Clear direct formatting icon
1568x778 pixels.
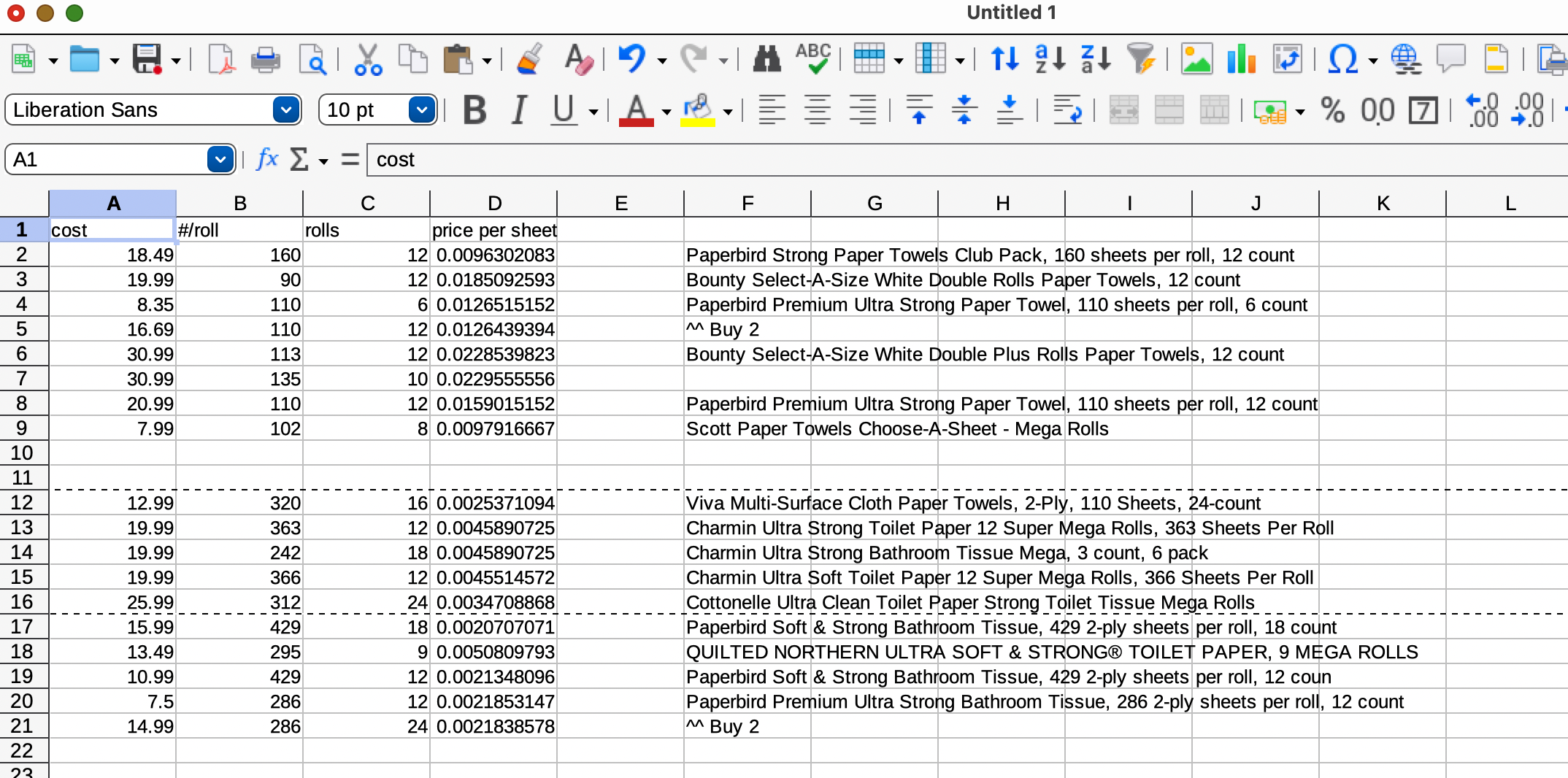(578, 59)
